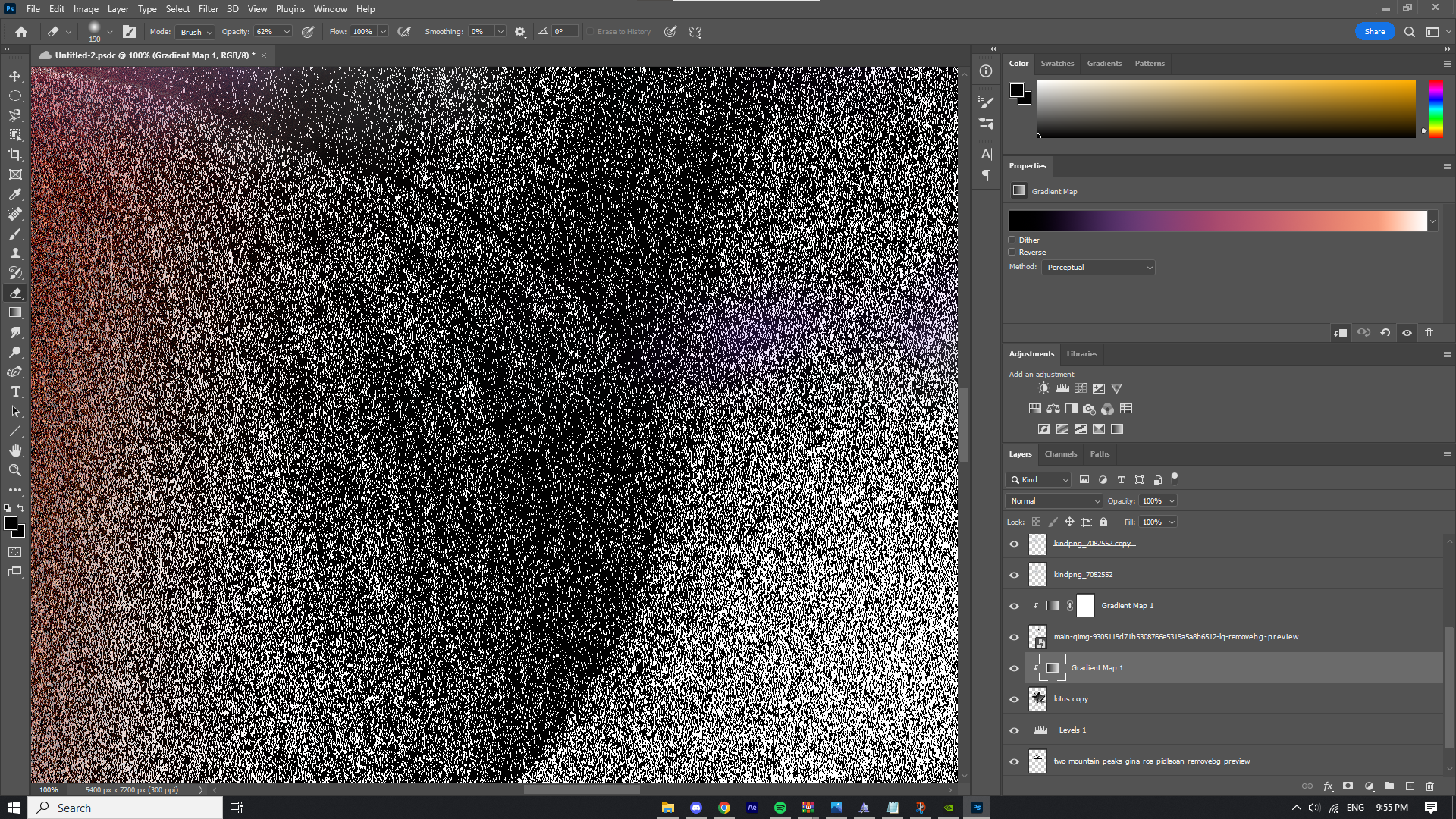
Task: Select the Crop tool
Action: click(x=15, y=154)
